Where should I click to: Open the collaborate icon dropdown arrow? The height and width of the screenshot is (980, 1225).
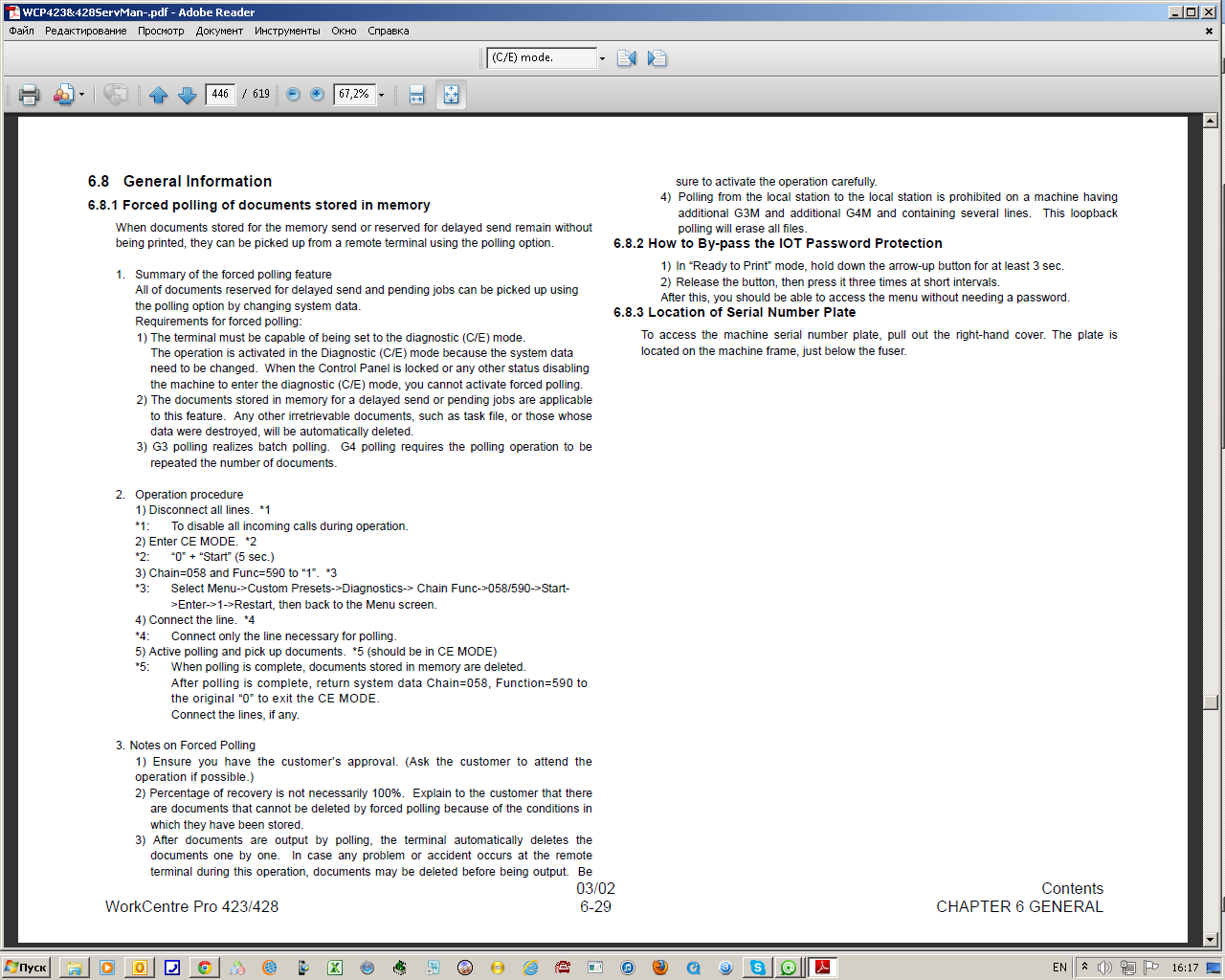(81, 95)
